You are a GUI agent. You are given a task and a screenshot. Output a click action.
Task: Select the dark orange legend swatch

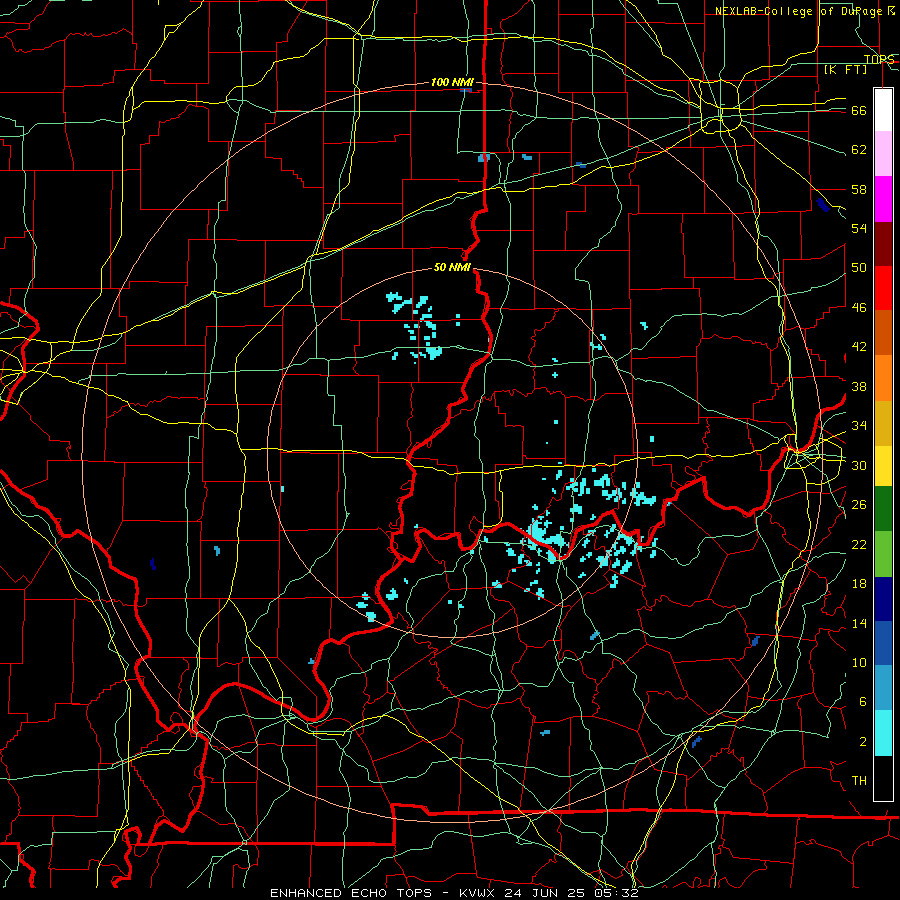click(x=883, y=332)
